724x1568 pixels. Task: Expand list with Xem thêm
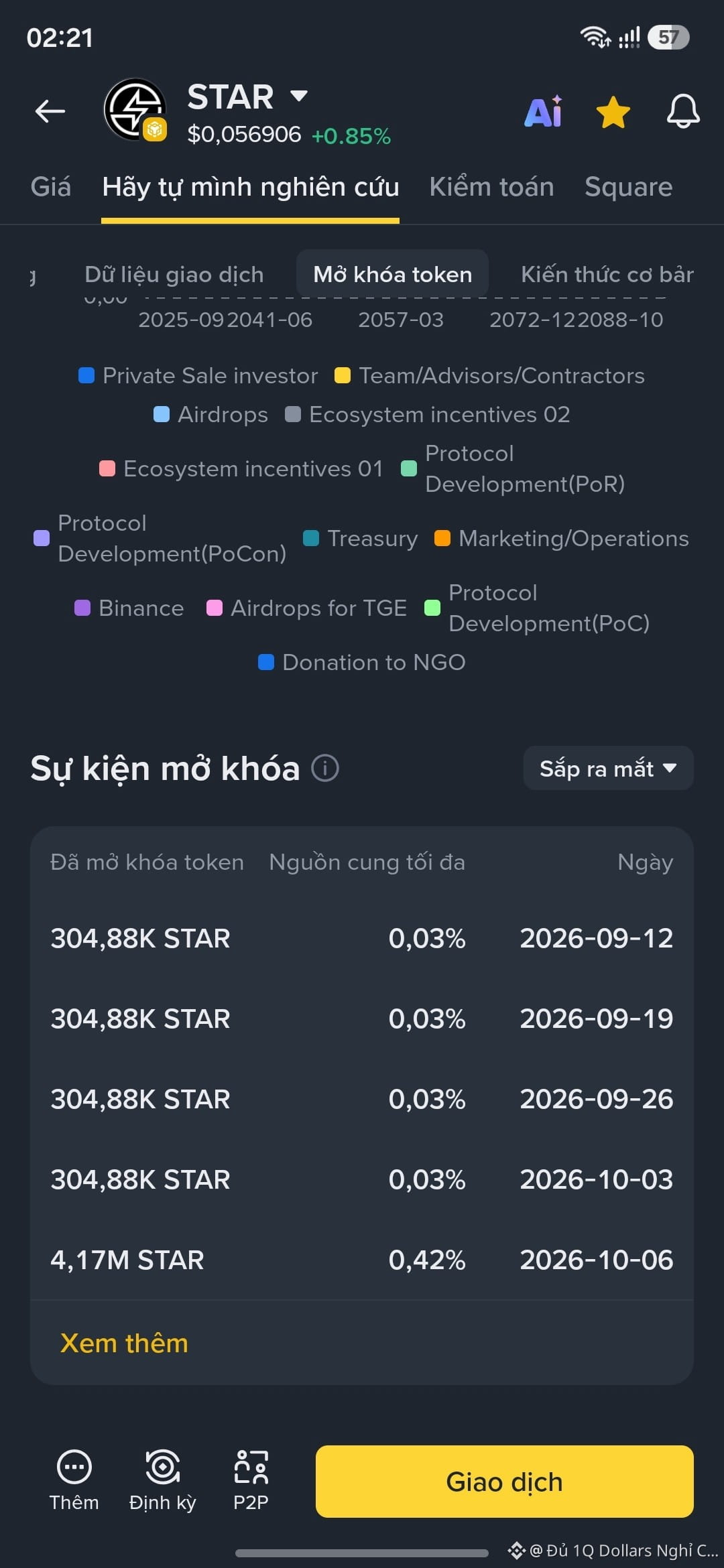tap(124, 1343)
